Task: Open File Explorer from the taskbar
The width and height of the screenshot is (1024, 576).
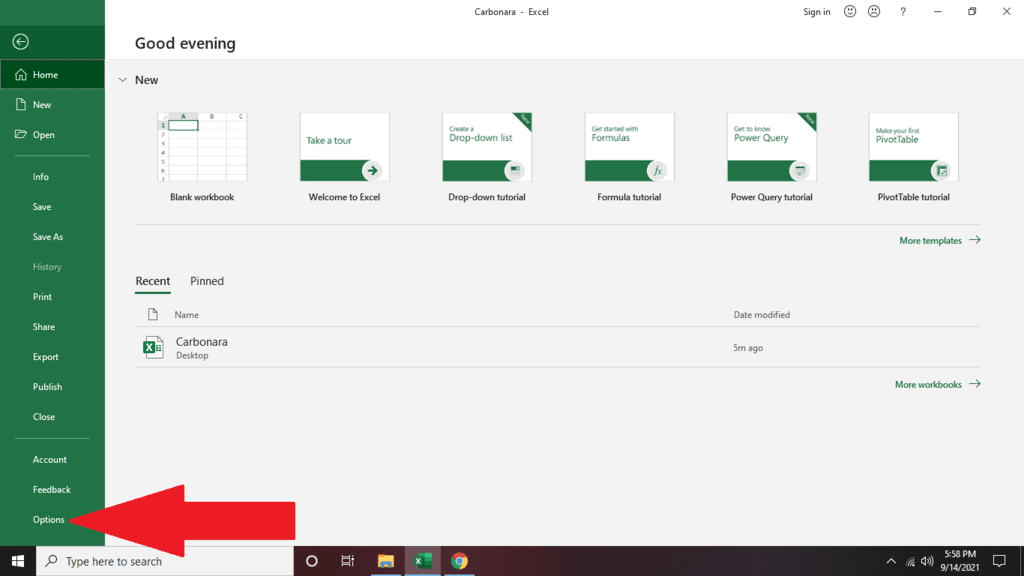Action: 386,561
